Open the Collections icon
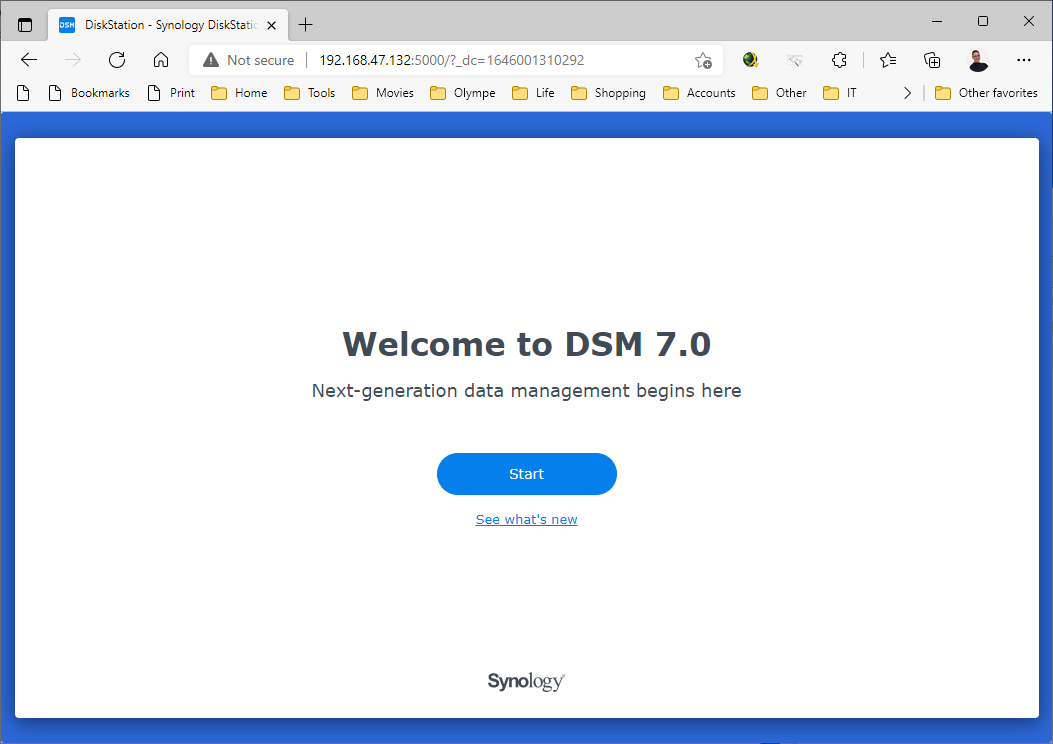The width and height of the screenshot is (1053, 744). [x=932, y=60]
